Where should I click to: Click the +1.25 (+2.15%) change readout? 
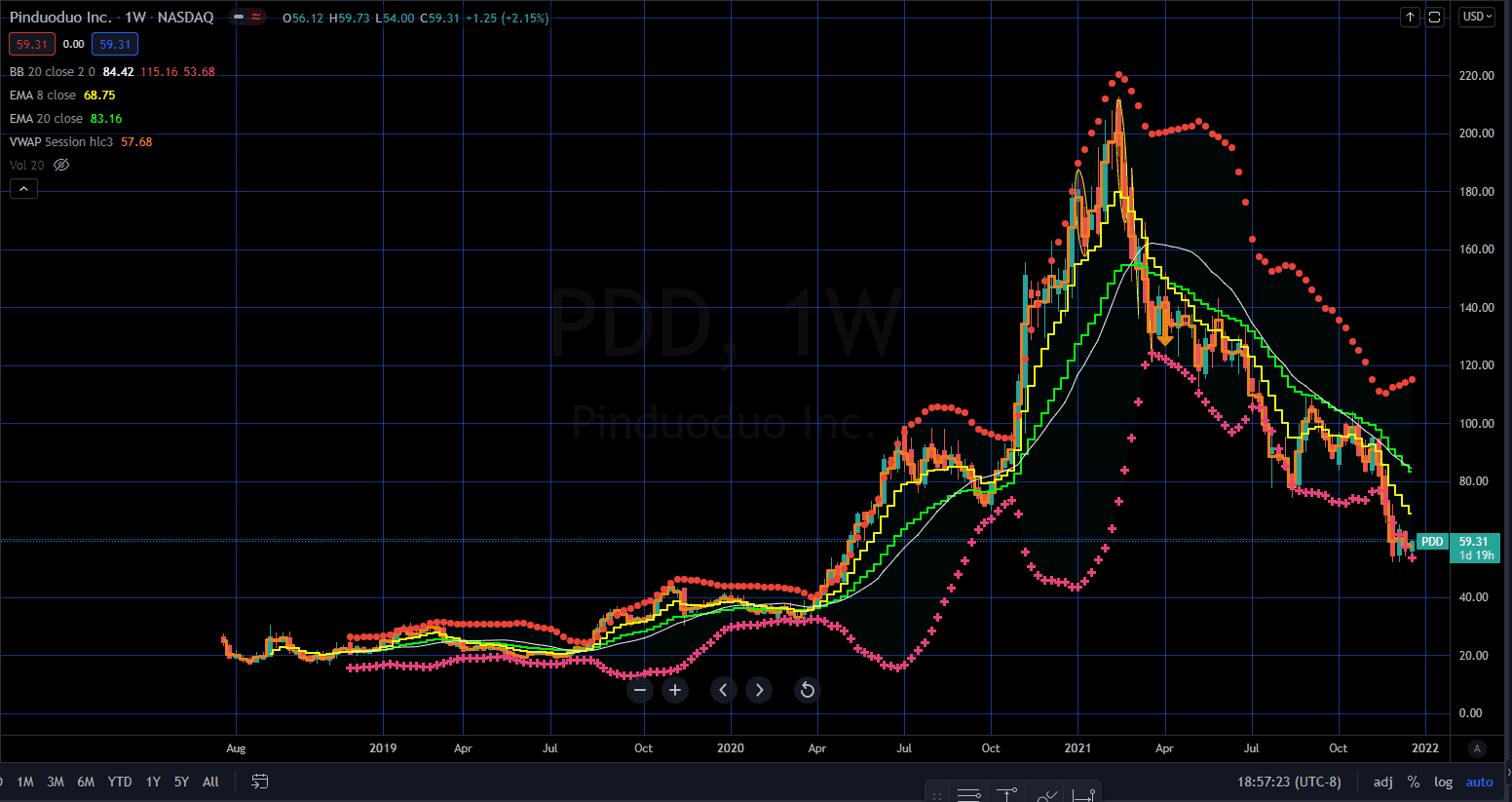click(507, 18)
